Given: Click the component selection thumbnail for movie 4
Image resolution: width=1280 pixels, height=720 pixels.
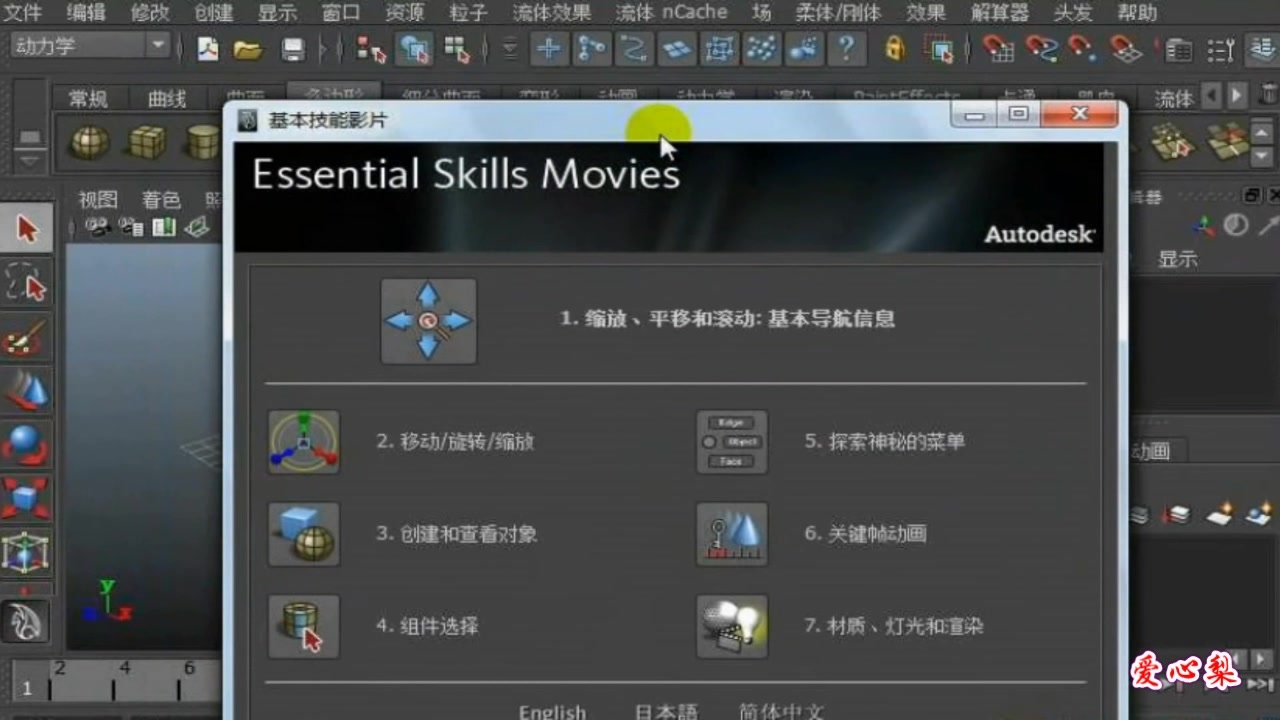Looking at the screenshot, I should click(303, 627).
